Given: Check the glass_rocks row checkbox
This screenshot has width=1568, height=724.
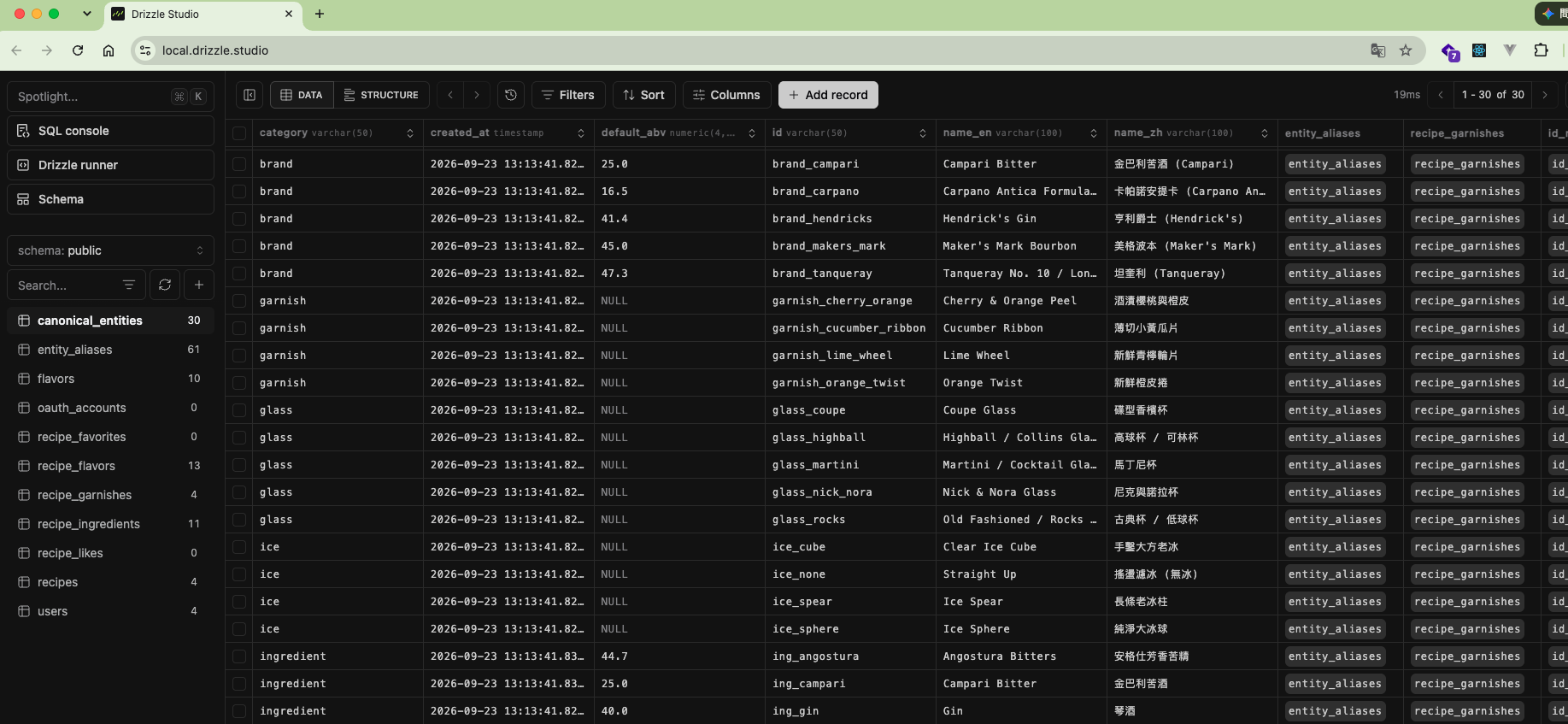Looking at the screenshot, I should tap(239, 520).
